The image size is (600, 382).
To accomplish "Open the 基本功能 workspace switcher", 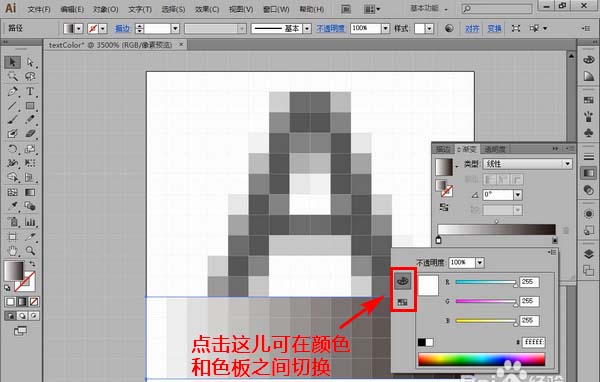I will [x=429, y=8].
